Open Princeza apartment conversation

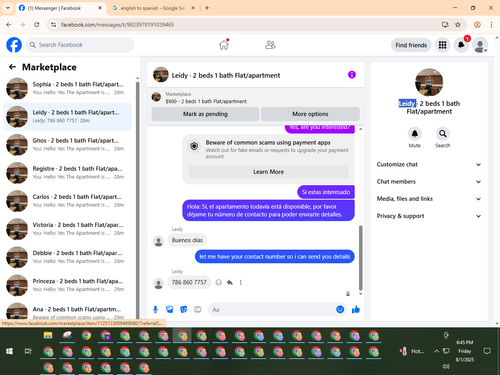tap(67, 285)
